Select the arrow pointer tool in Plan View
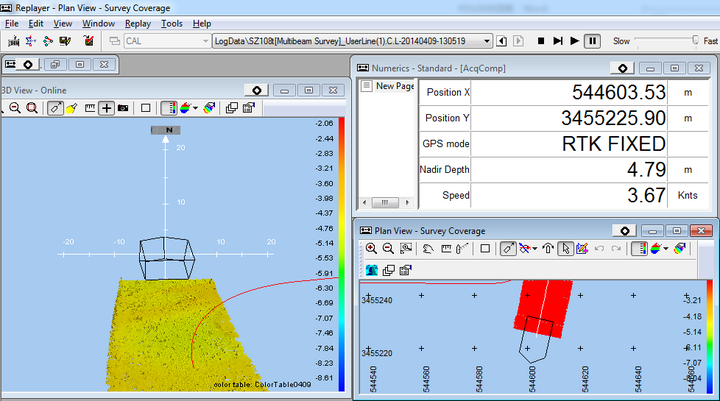Image resolution: width=720 pixels, height=401 pixels. [566, 249]
